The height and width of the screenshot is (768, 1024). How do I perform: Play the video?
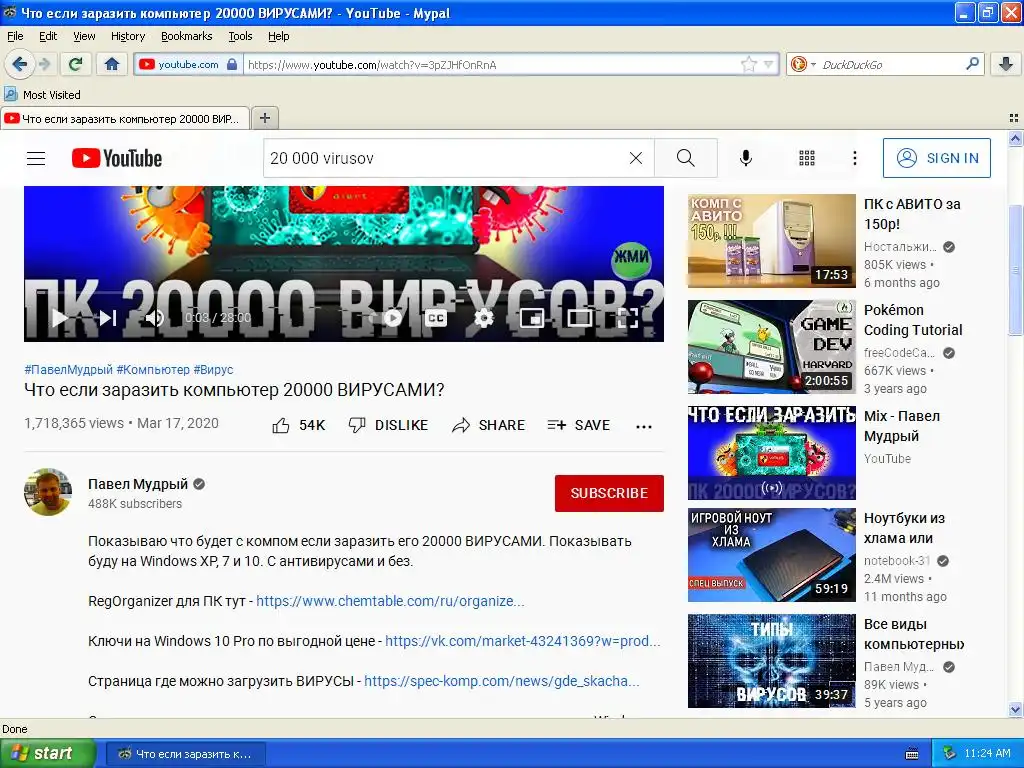tap(60, 318)
